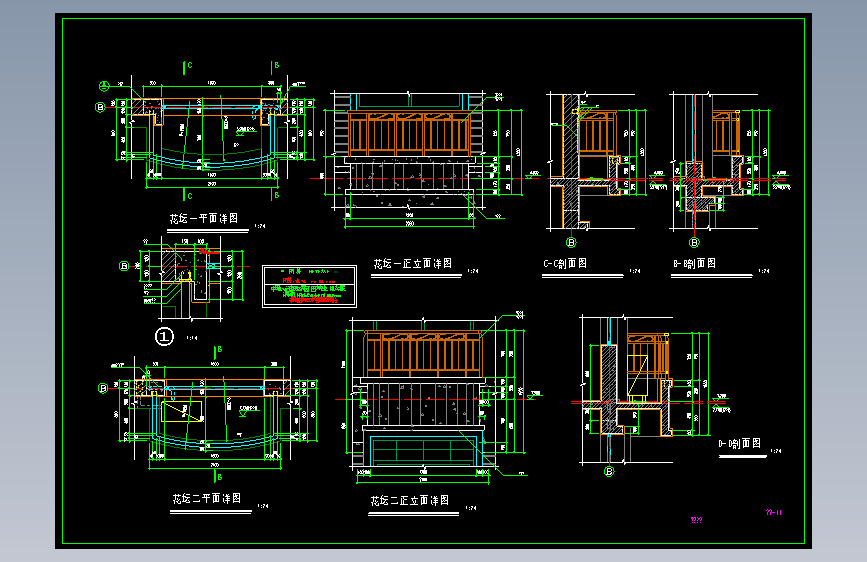Click the circled number 1 detail marker
The image size is (867, 562).
(x=164, y=336)
